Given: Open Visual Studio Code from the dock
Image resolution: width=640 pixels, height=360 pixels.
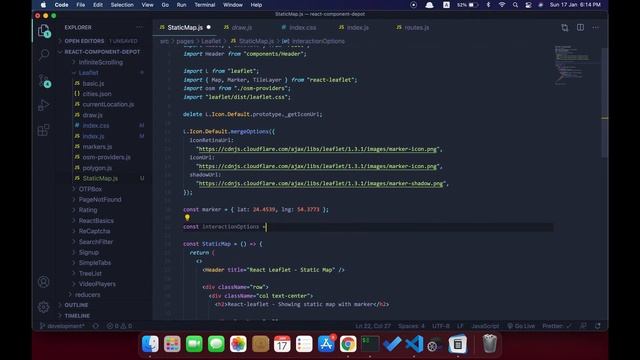Looking at the screenshot, I should (x=414, y=344).
